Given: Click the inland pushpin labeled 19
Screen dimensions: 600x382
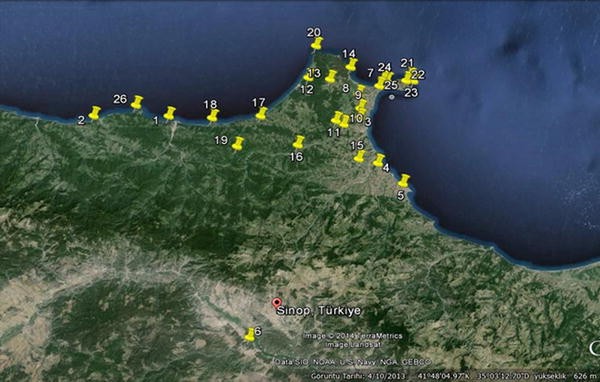Looking at the screenshot, I should point(238,144).
